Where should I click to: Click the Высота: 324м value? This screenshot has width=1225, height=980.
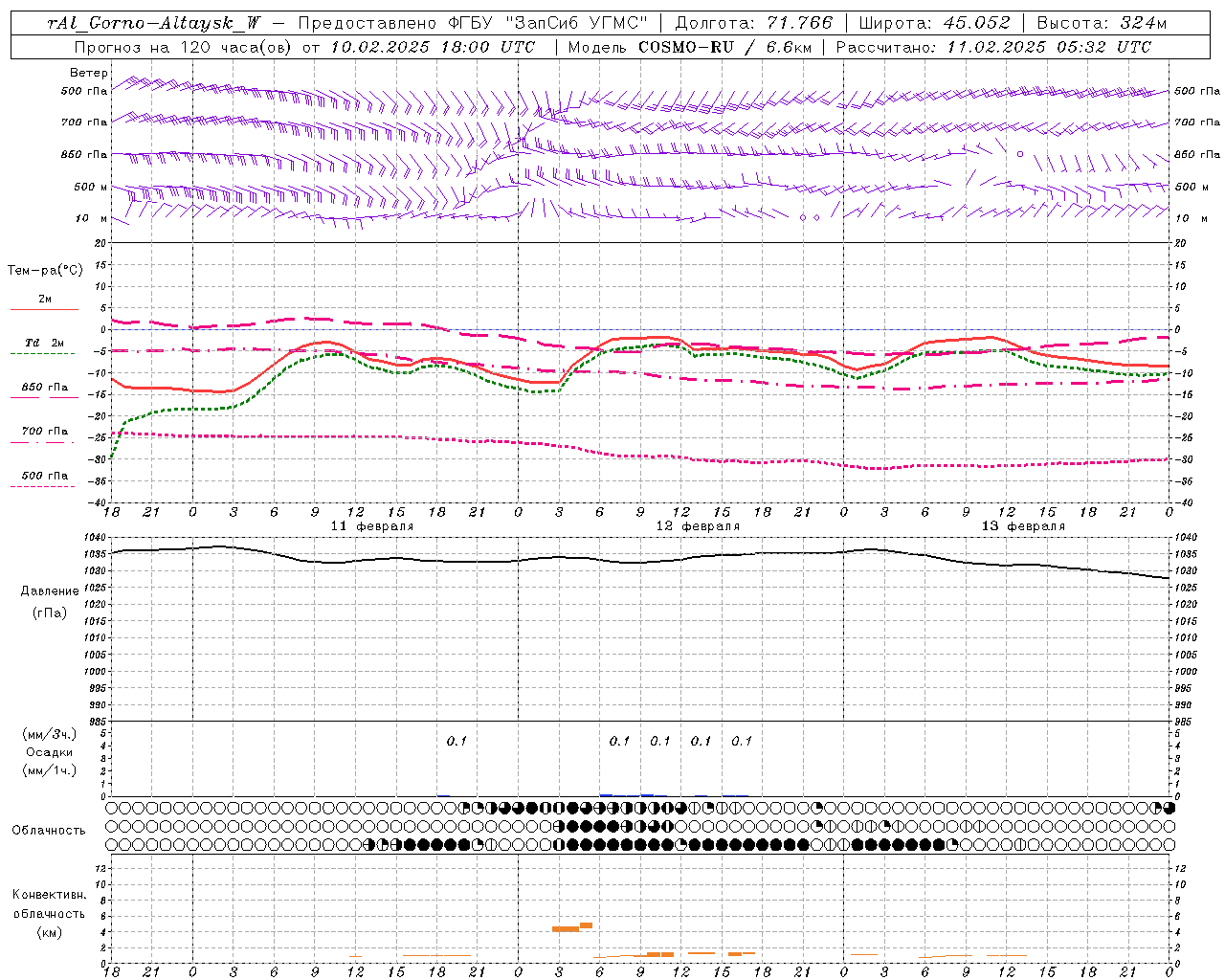[x=1102, y=23]
